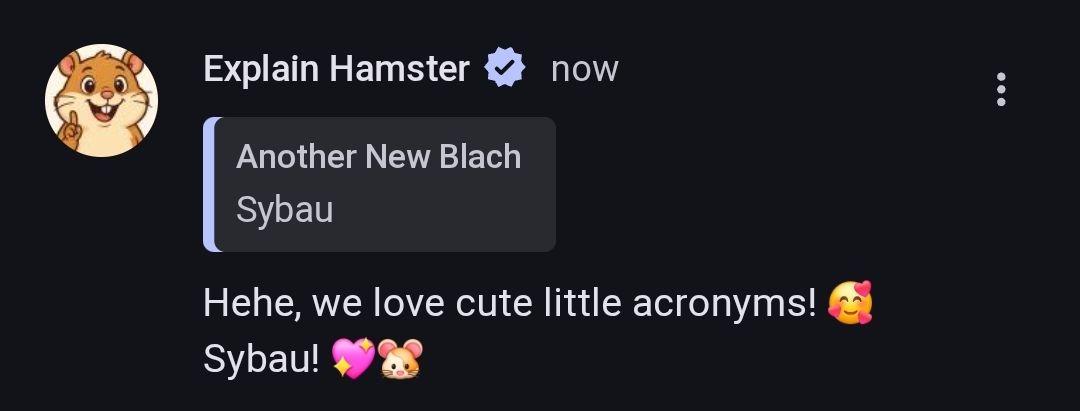Click the hamster face emoji in message
This screenshot has height=411, width=1080.
coord(400,359)
